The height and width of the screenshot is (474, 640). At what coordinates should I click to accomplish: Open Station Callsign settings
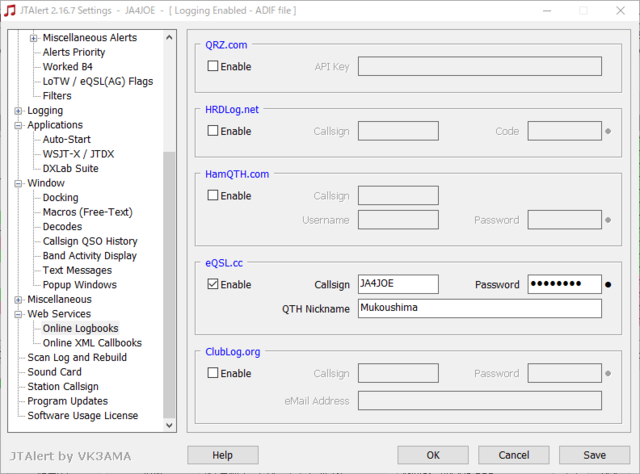coord(63,386)
